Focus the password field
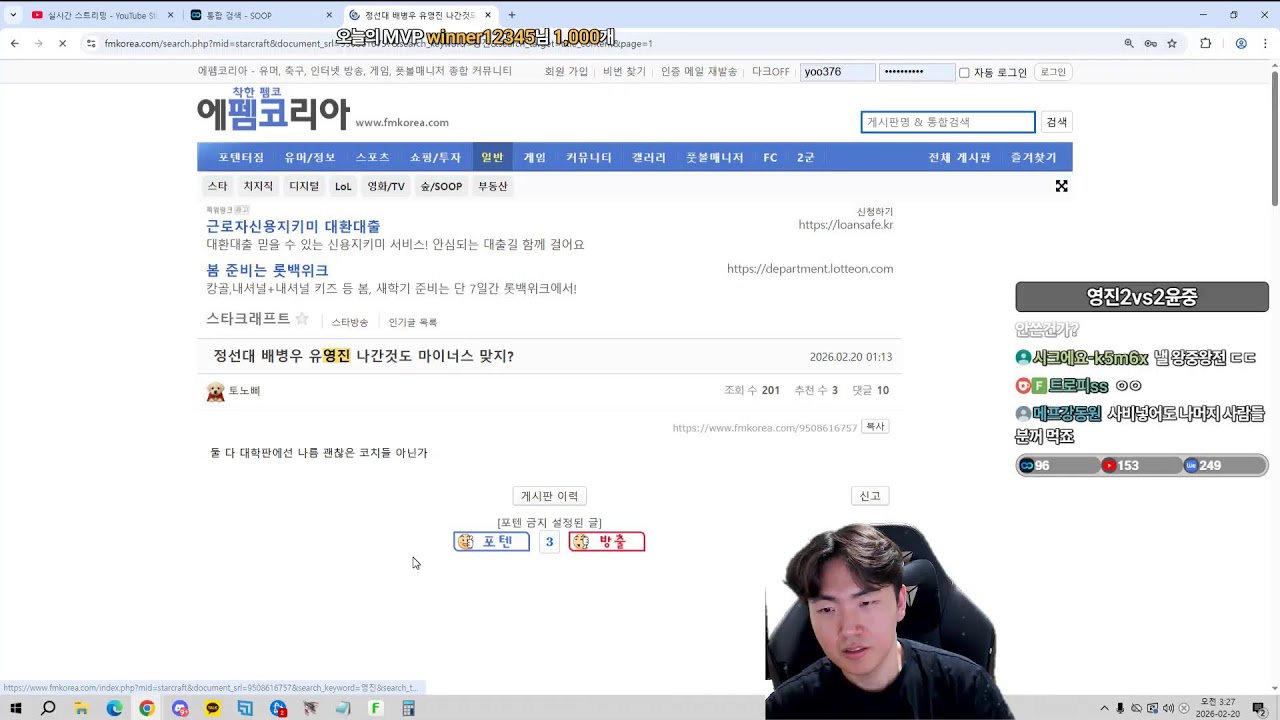Viewport: 1280px width, 720px height. [917, 72]
